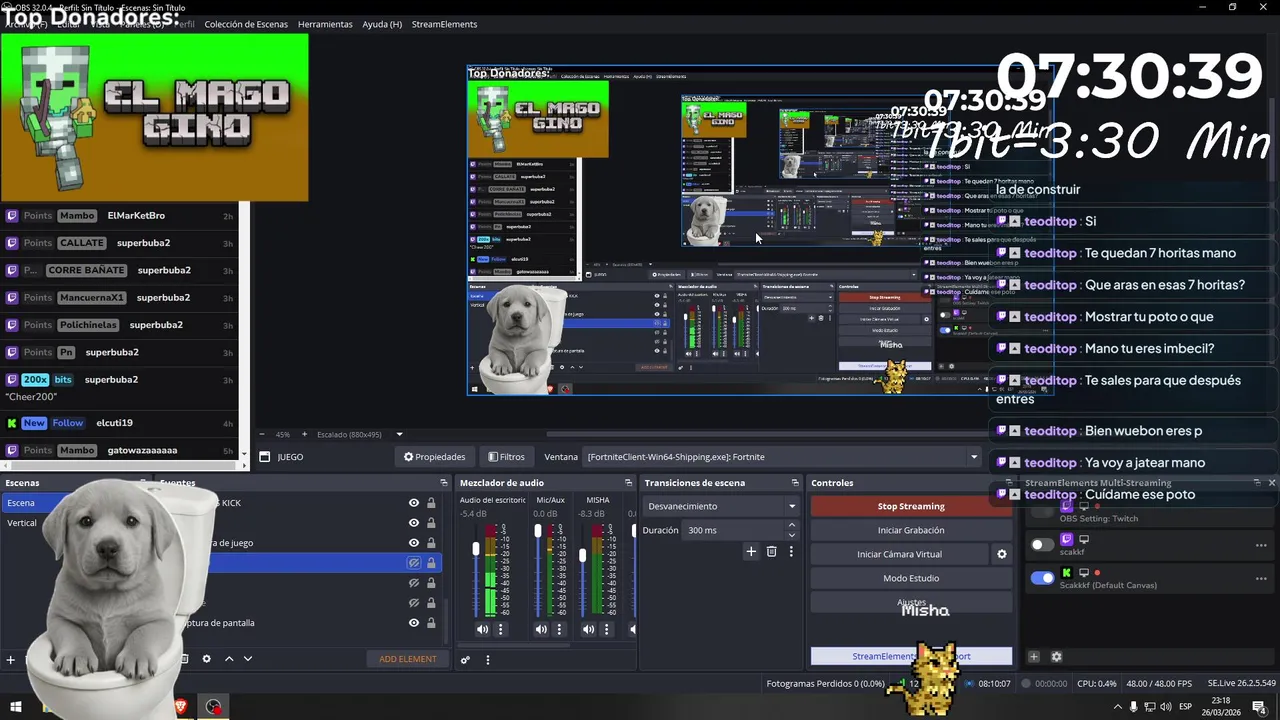This screenshot has width=1280, height=720.
Task: Hide the KICK source using eye
Action: coord(414,503)
